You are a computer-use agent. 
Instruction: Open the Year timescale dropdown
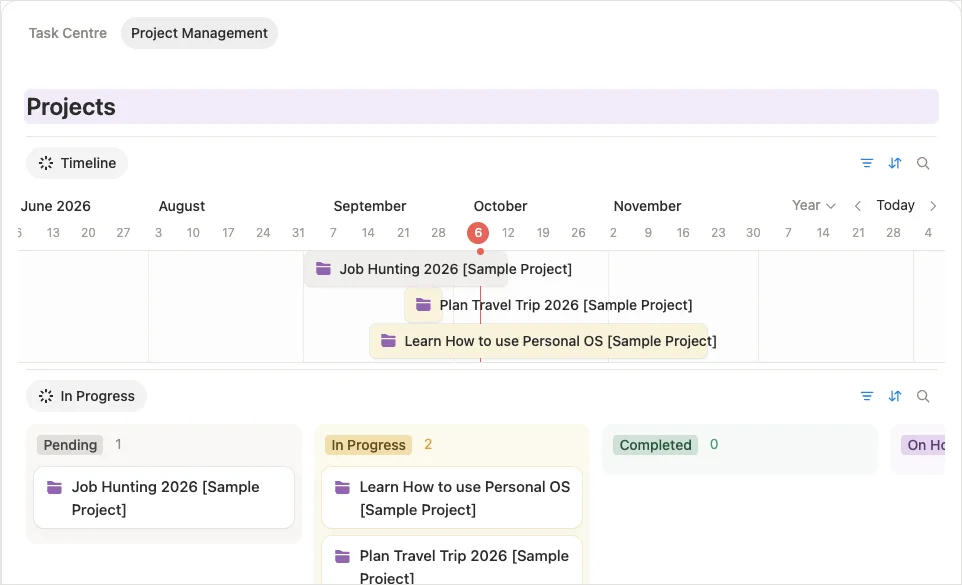coord(814,205)
